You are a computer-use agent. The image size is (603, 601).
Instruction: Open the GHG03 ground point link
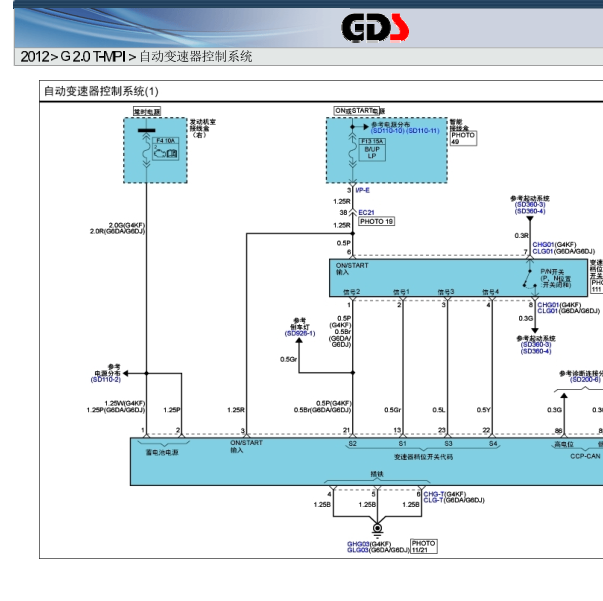[358, 544]
